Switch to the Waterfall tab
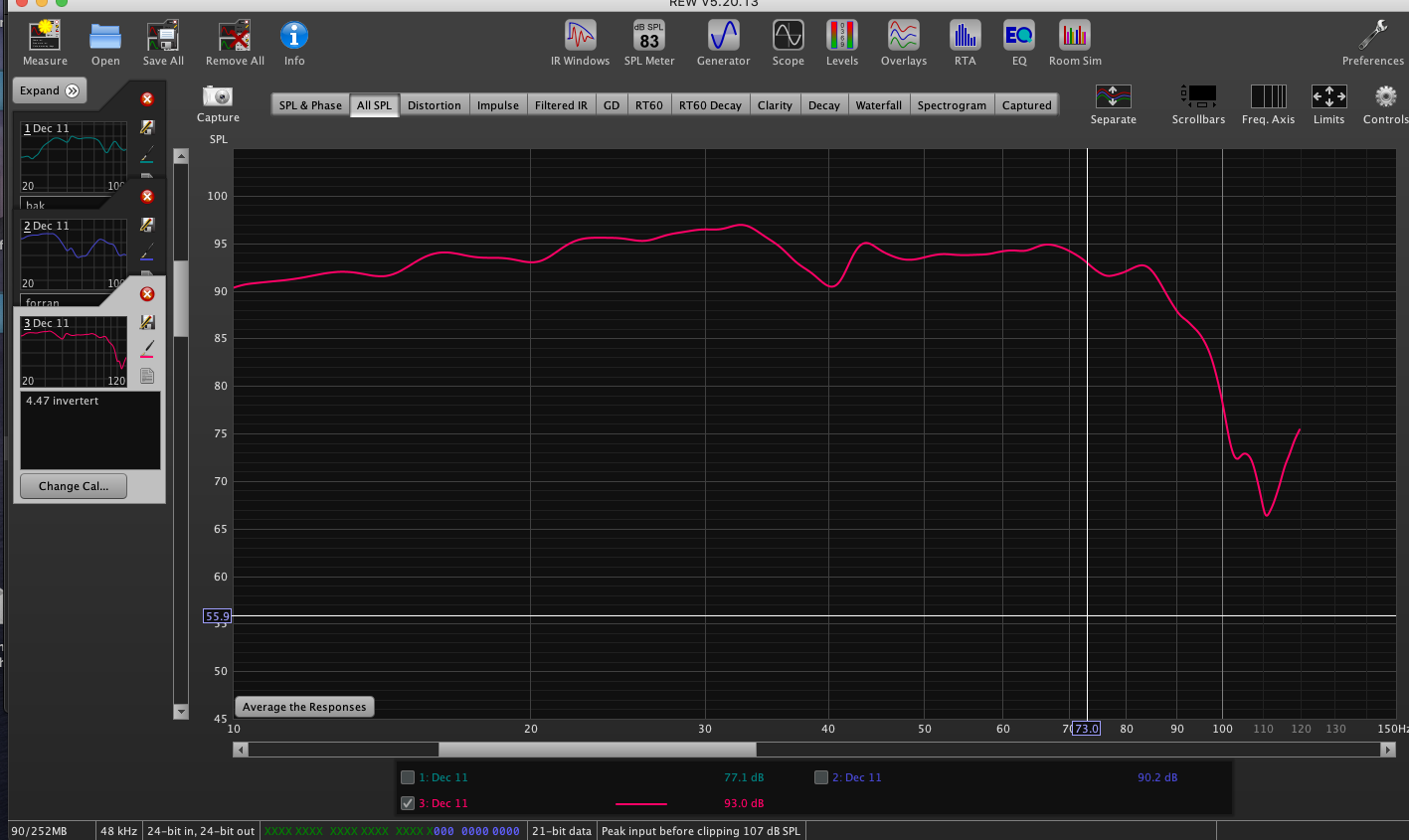Screen dimensions: 1409x840 click(878, 105)
